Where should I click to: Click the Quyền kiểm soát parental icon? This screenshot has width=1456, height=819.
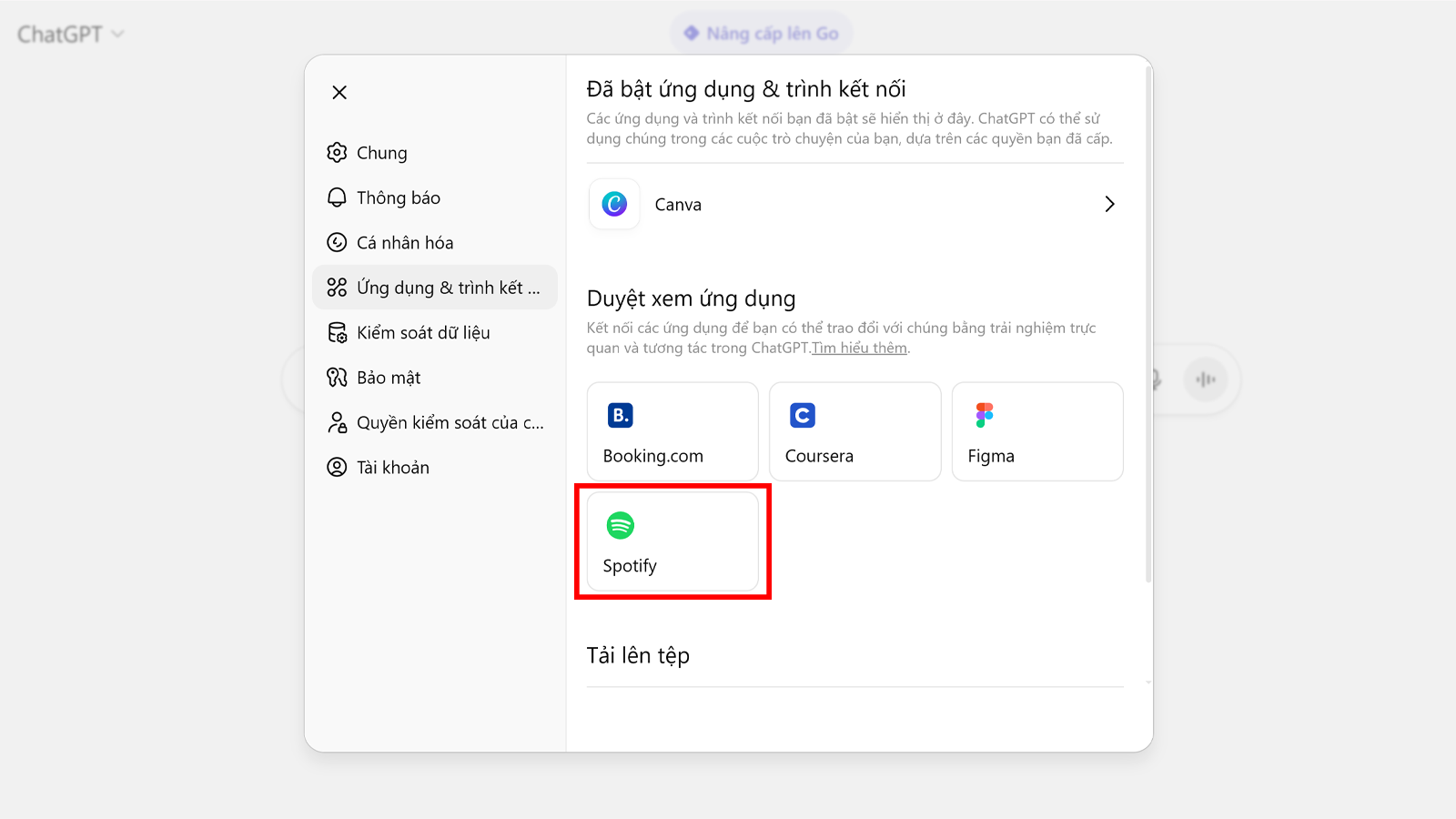pyautogui.click(x=337, y=422)
